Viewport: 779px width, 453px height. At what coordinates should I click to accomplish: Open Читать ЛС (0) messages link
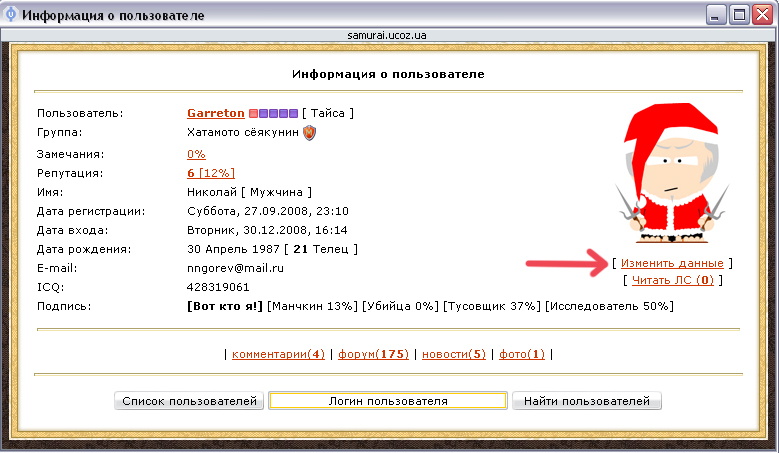pos(673,280)
